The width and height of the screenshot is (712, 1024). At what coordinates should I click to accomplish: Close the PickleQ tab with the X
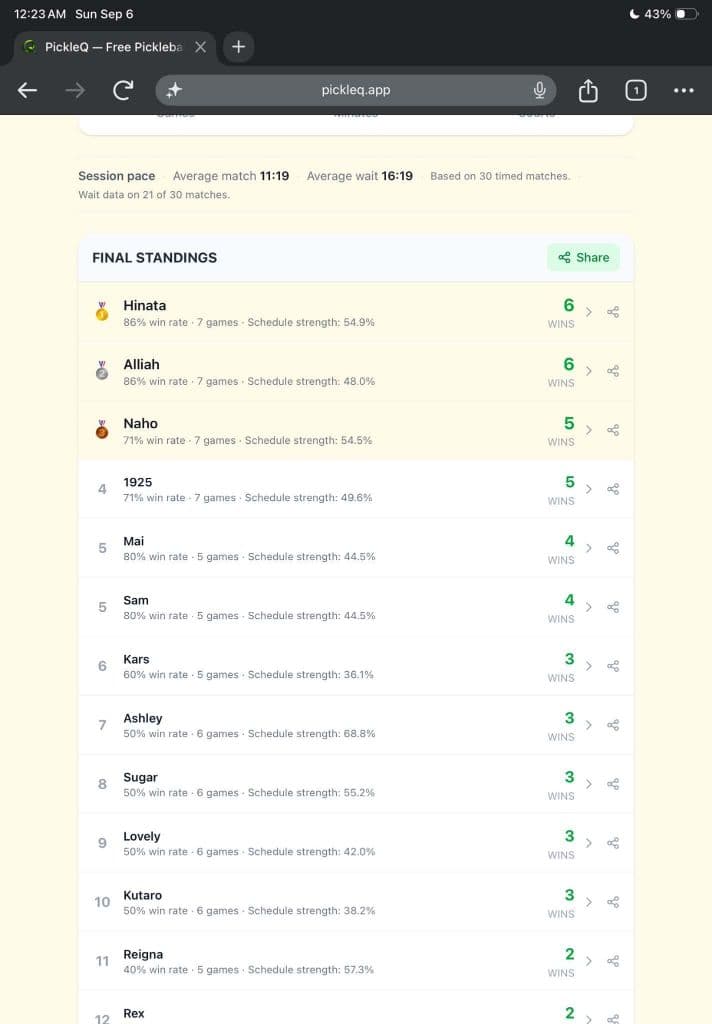201,47
